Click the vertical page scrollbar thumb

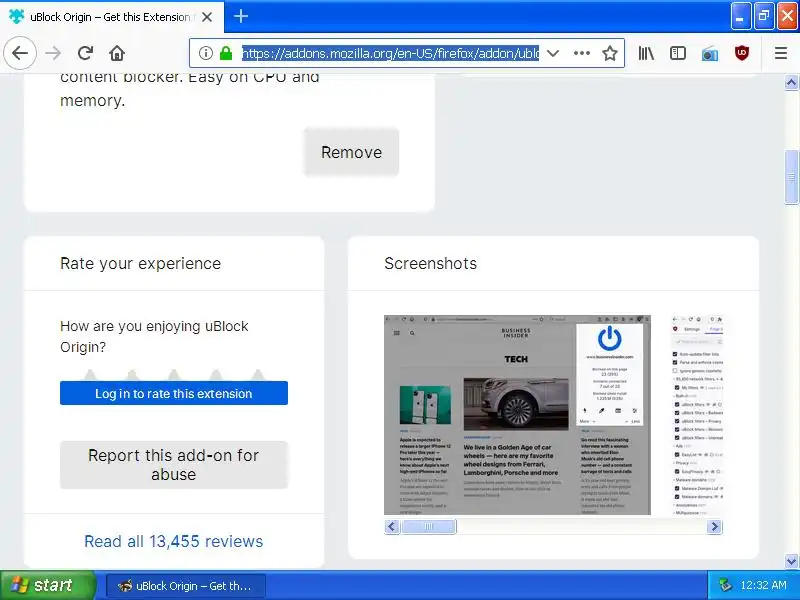point(791,177)
